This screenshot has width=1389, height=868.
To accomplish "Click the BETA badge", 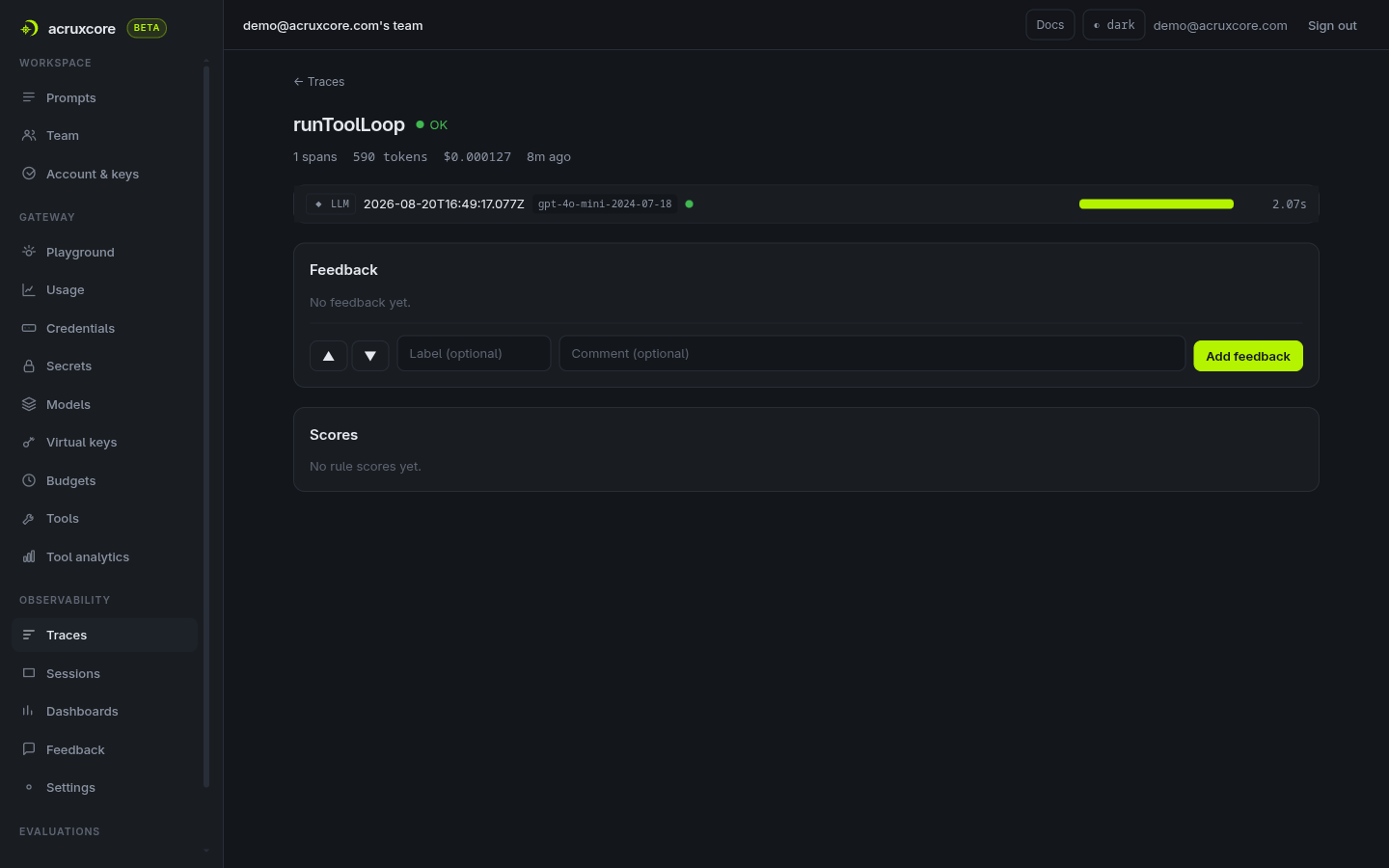I will (147, 28).
